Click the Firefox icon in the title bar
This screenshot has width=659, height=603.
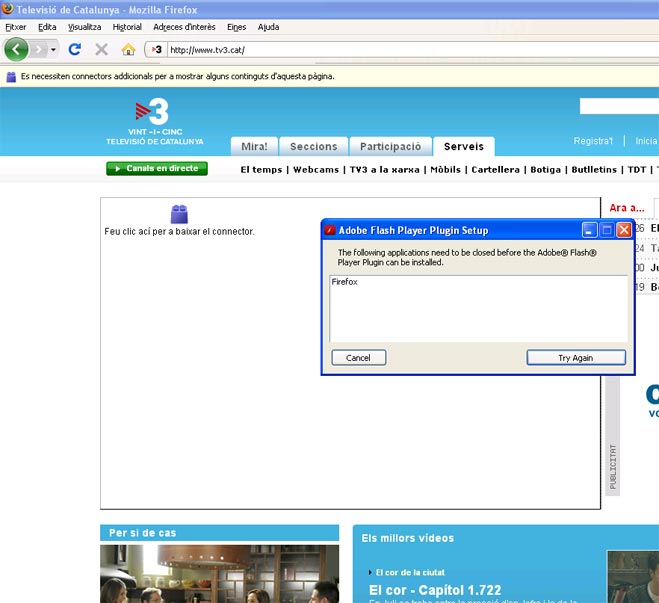tap(7, 8)
